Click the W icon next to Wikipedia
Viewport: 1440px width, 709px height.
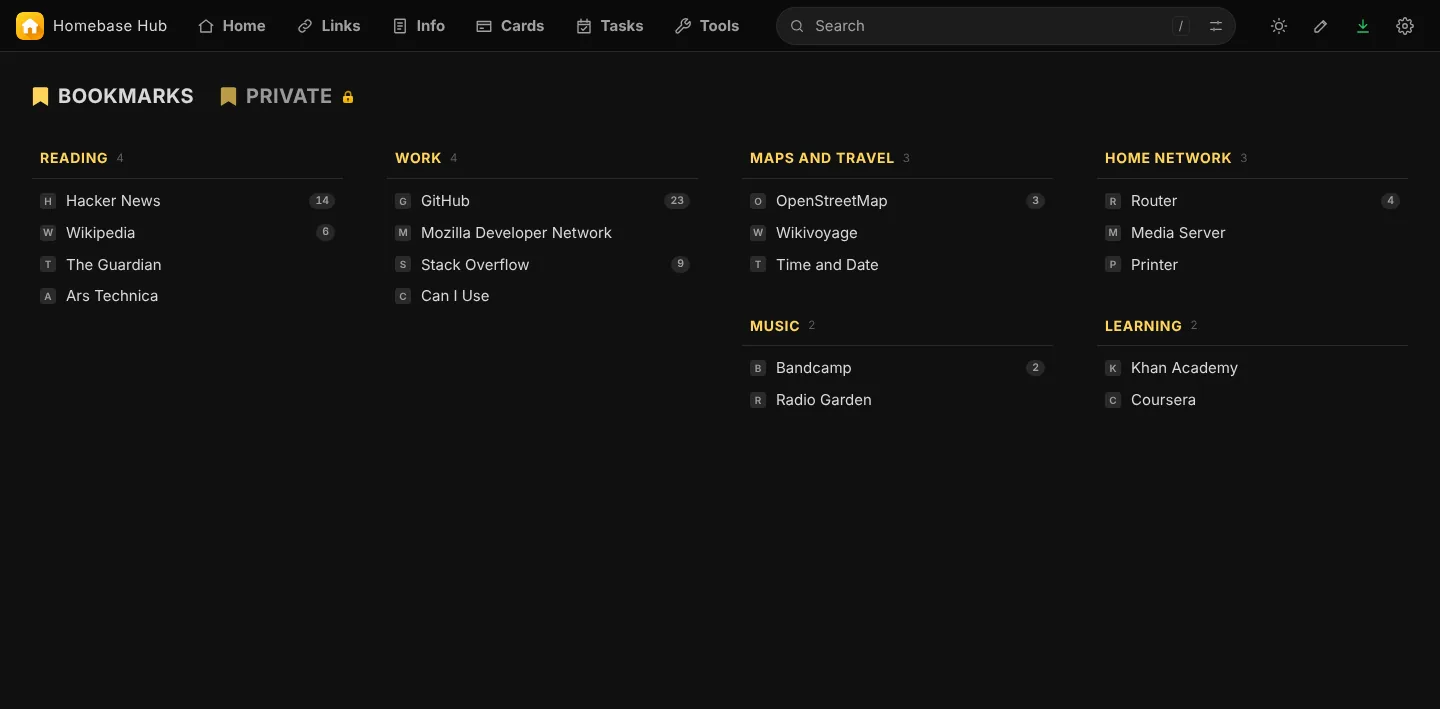point(48,233)
